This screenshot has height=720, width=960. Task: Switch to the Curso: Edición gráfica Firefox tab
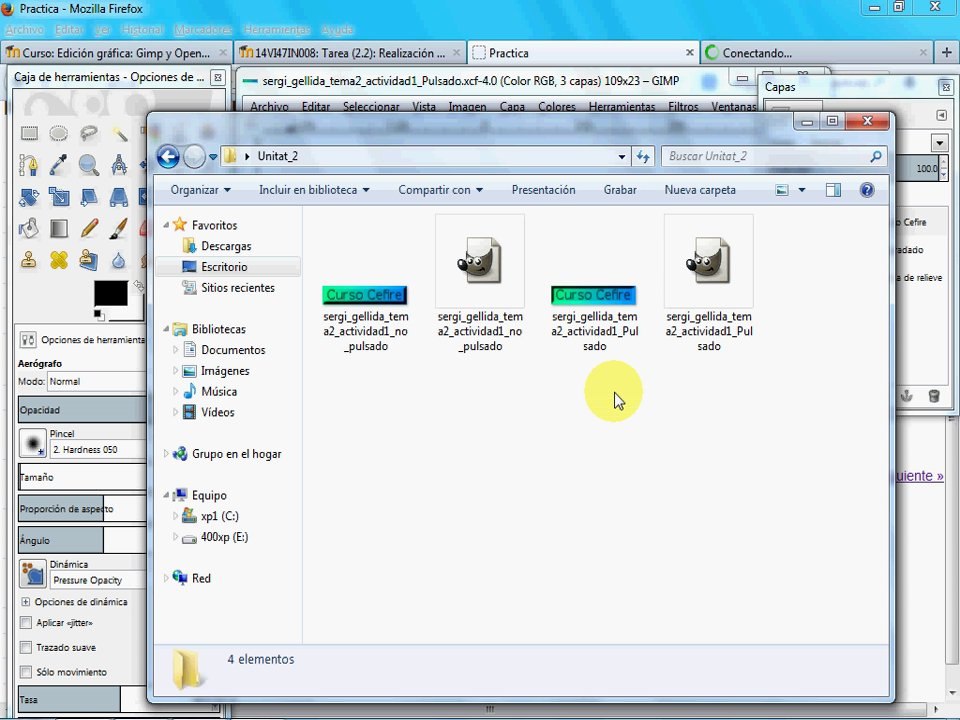coord(116,53)
